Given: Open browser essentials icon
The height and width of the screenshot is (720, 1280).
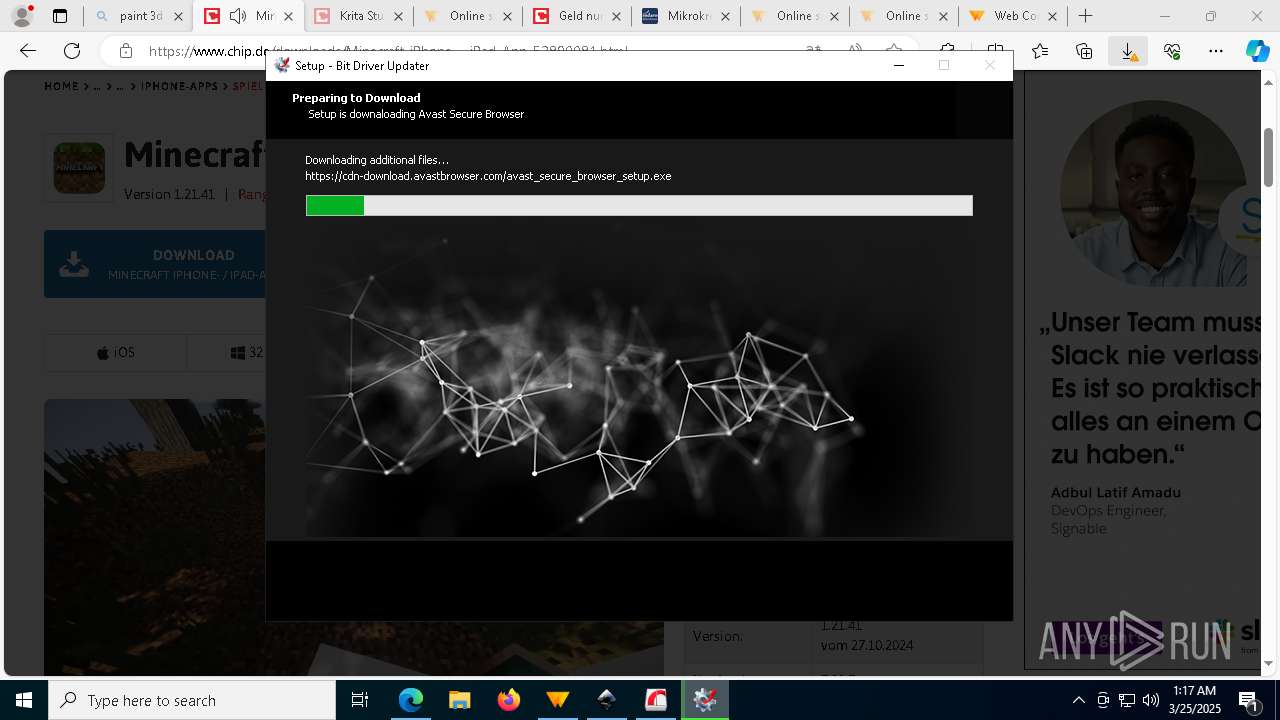Looking at the screenshot, I should [1172, 51].
